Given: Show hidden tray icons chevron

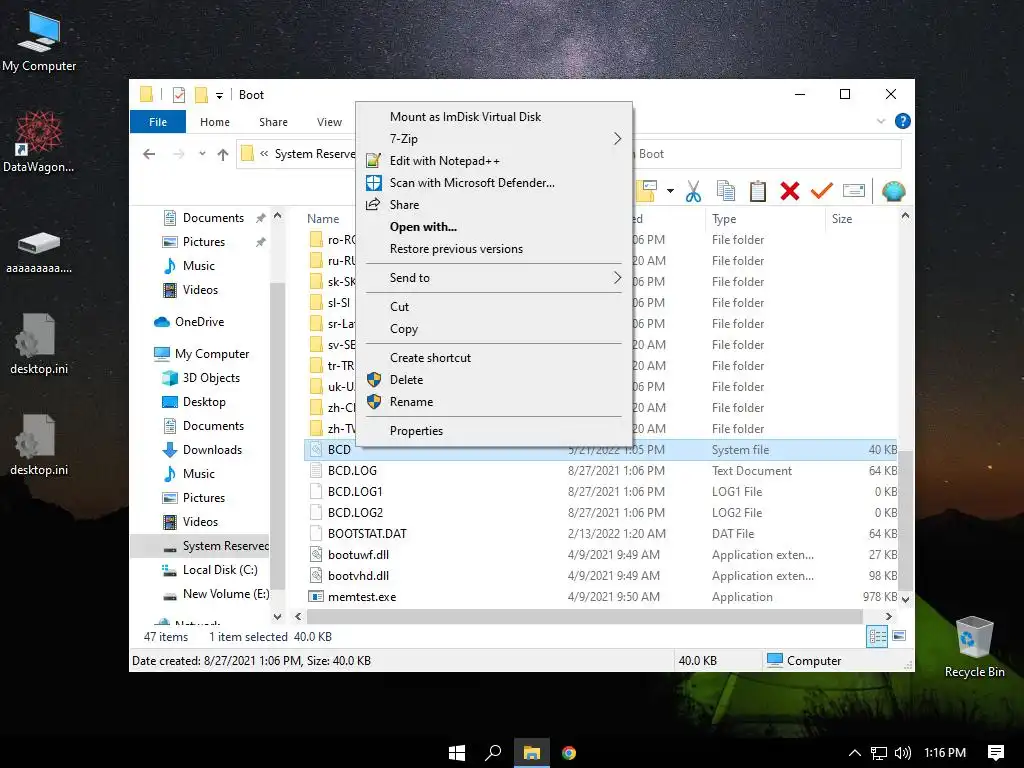Looking at the screenshot, I should coord(854,753).
